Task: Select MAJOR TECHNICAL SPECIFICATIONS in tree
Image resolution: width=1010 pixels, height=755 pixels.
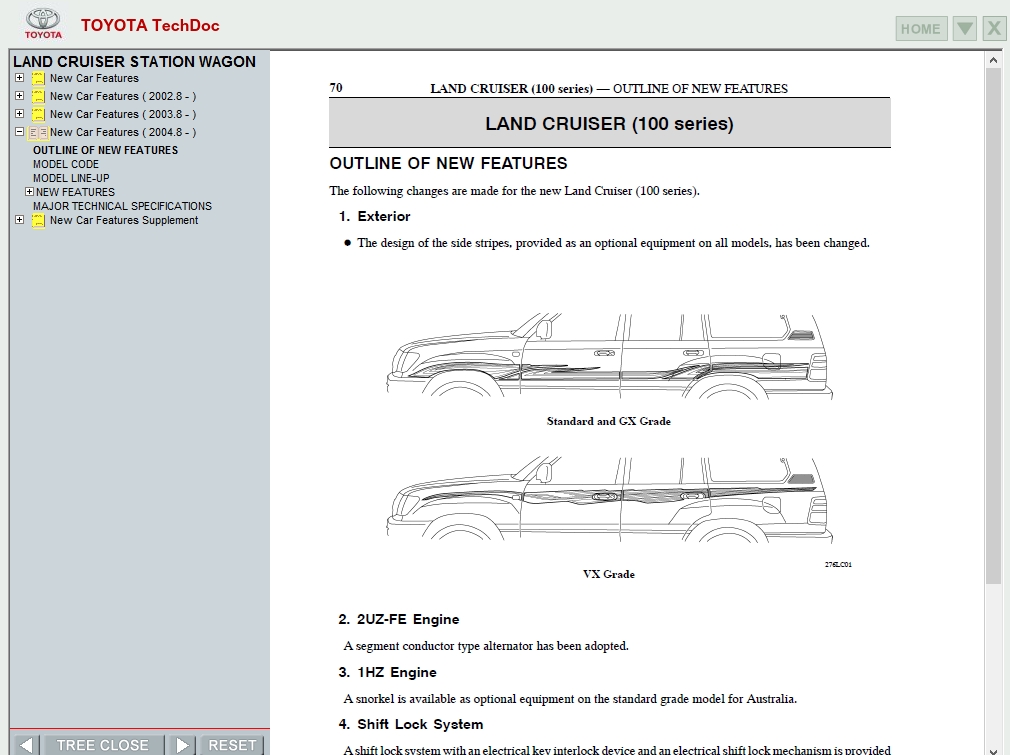Action: [122, 206]
